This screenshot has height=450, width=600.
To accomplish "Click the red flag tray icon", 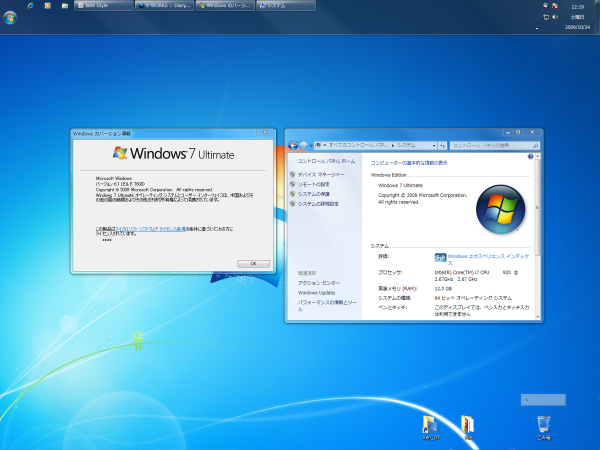I will coord(555,6).
